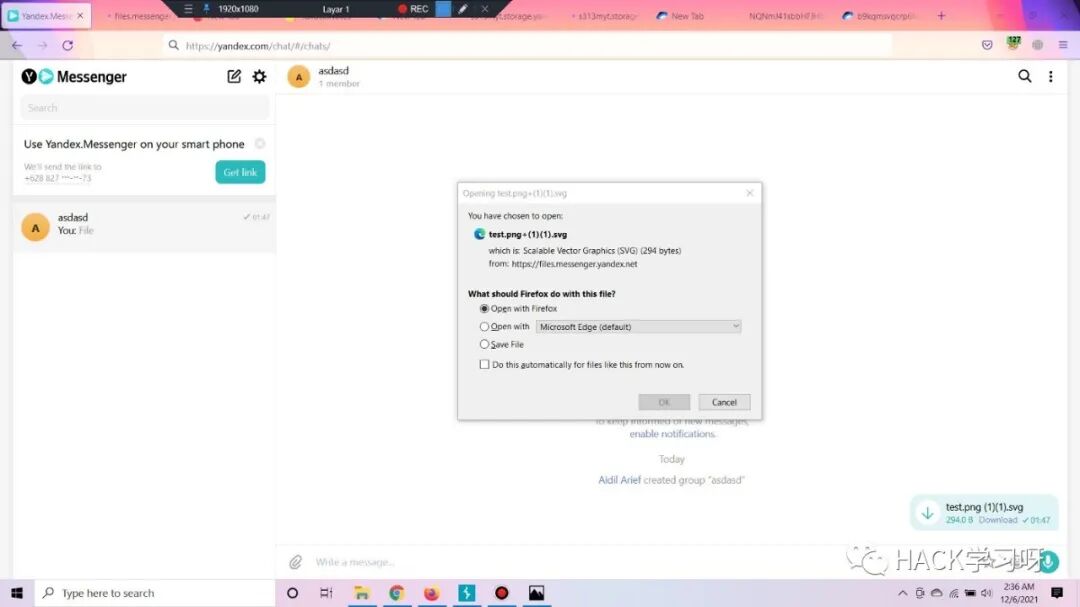The image size is (1080, 607).
Task: Switch to the s313myt.storage tab
Action: [x=606, y=16]
